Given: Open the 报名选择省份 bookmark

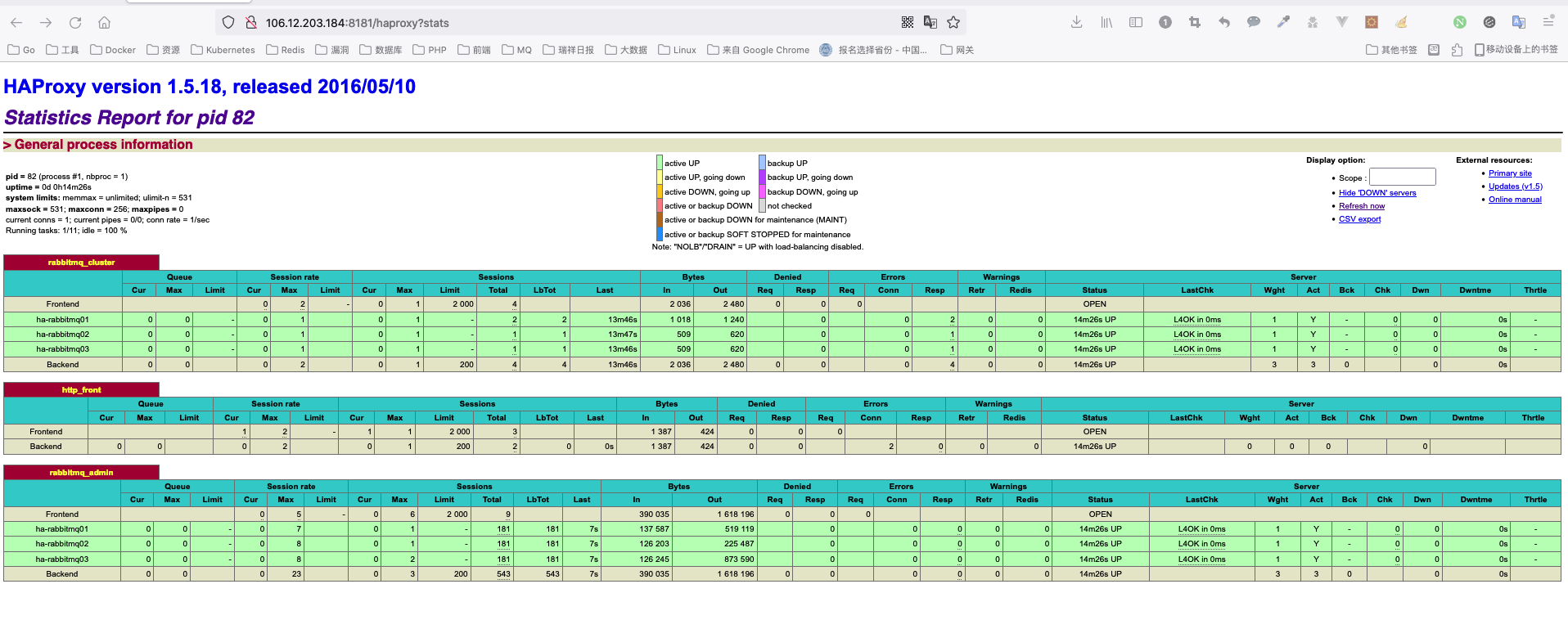Looking at the screenshot, I should pos(873,50).
